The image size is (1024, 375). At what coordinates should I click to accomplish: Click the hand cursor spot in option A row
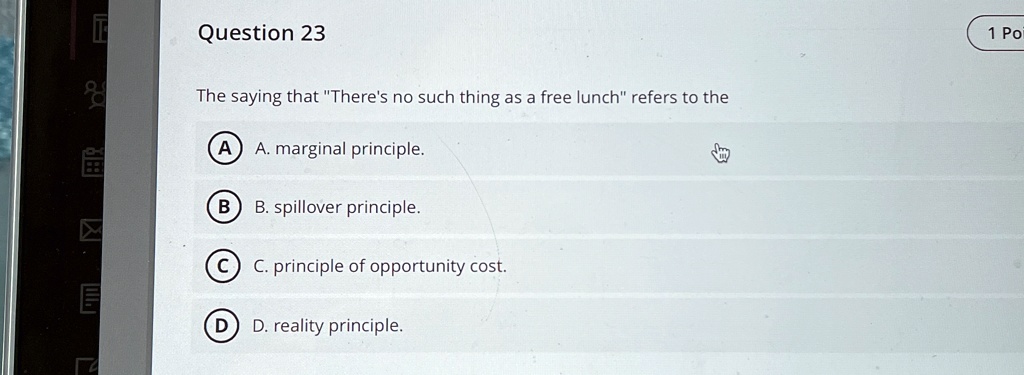pos(720,154)
